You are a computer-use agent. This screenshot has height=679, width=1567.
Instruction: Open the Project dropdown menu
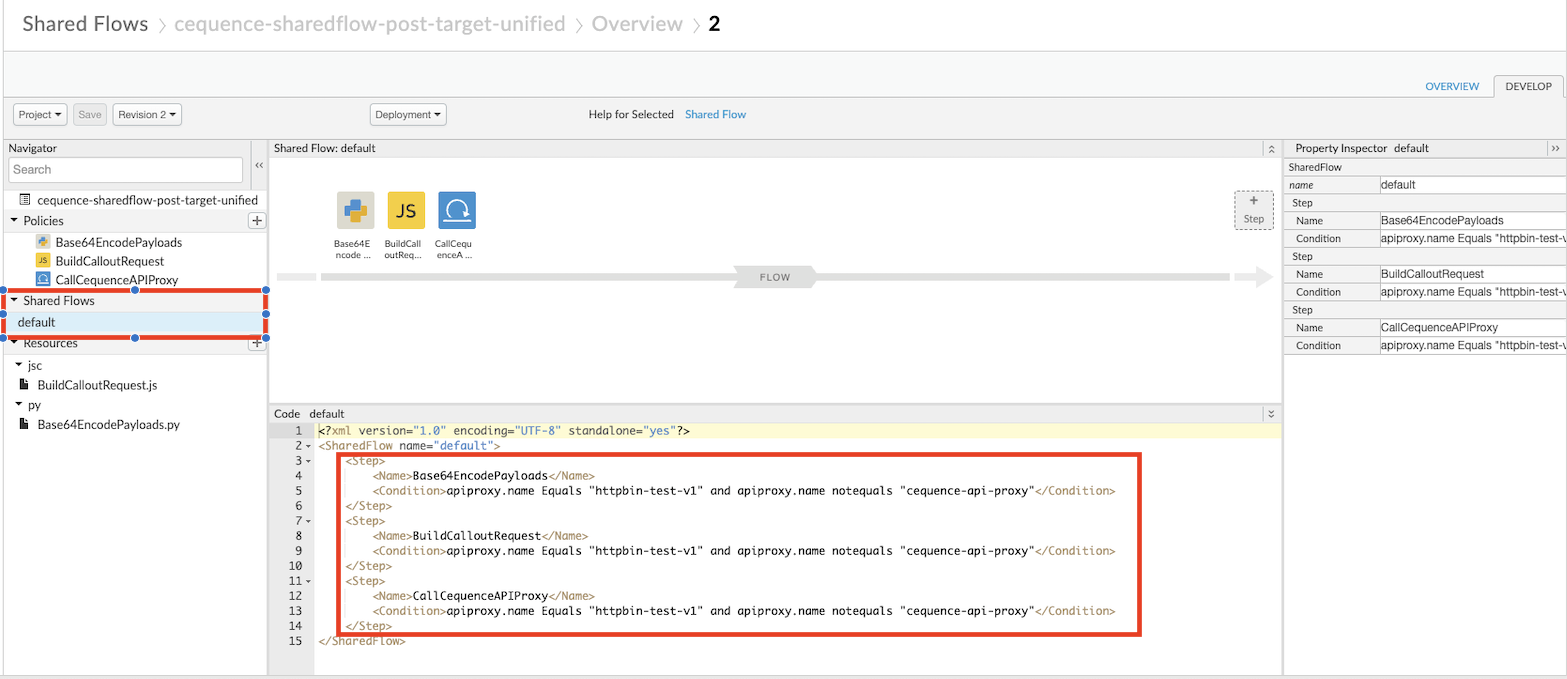tap(41, 115)
